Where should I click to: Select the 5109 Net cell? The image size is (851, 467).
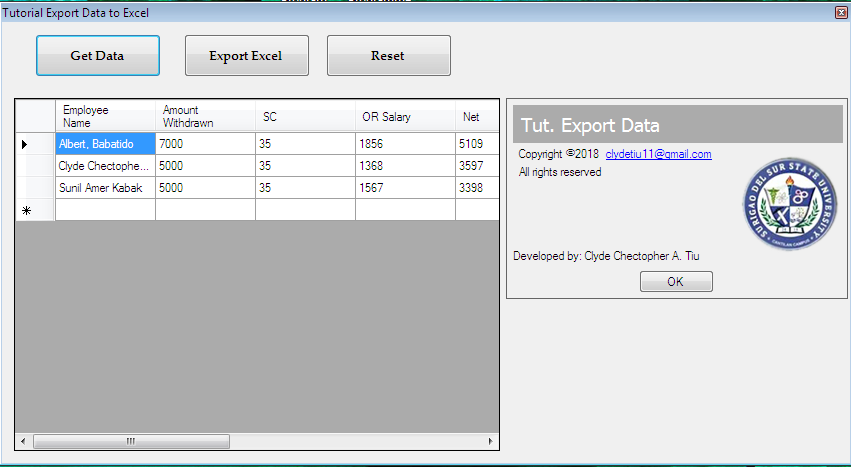[x=477, y=144]
